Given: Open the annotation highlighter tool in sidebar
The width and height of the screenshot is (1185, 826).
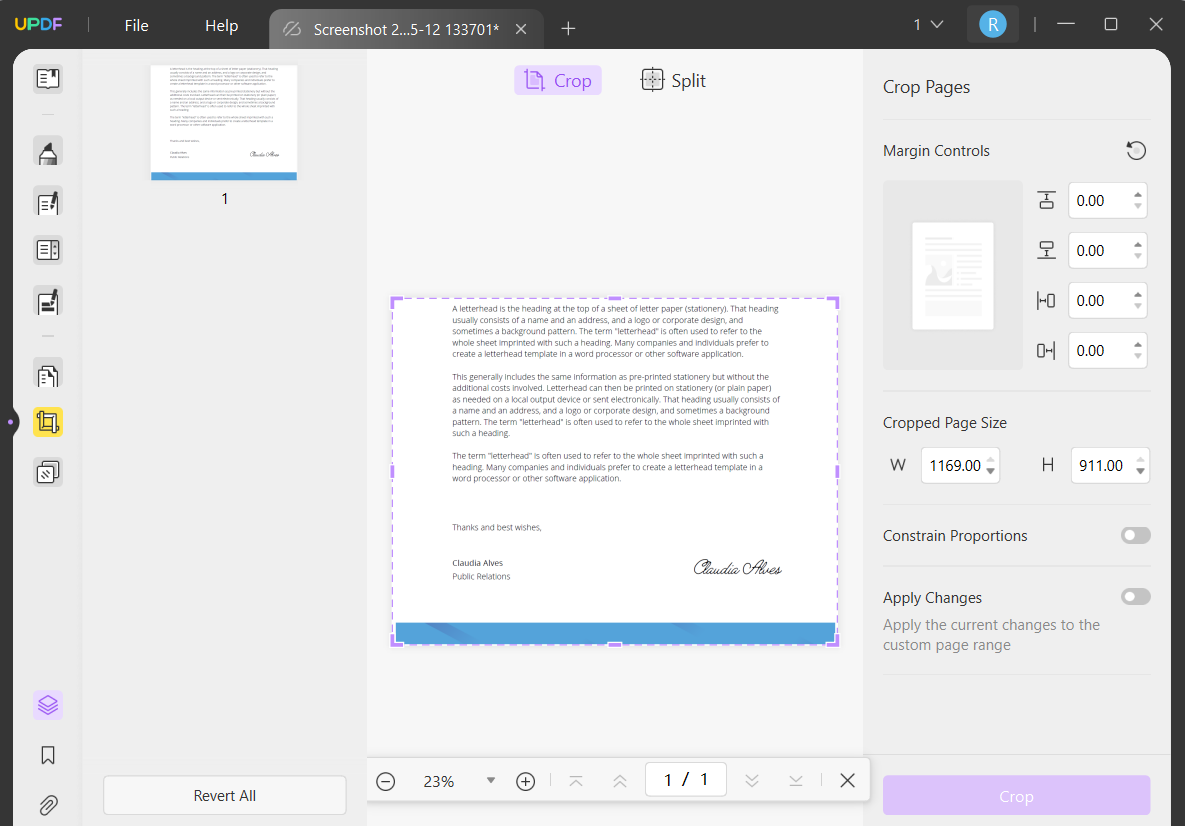Looking at the screenshot, I should [x=47, y=151].
